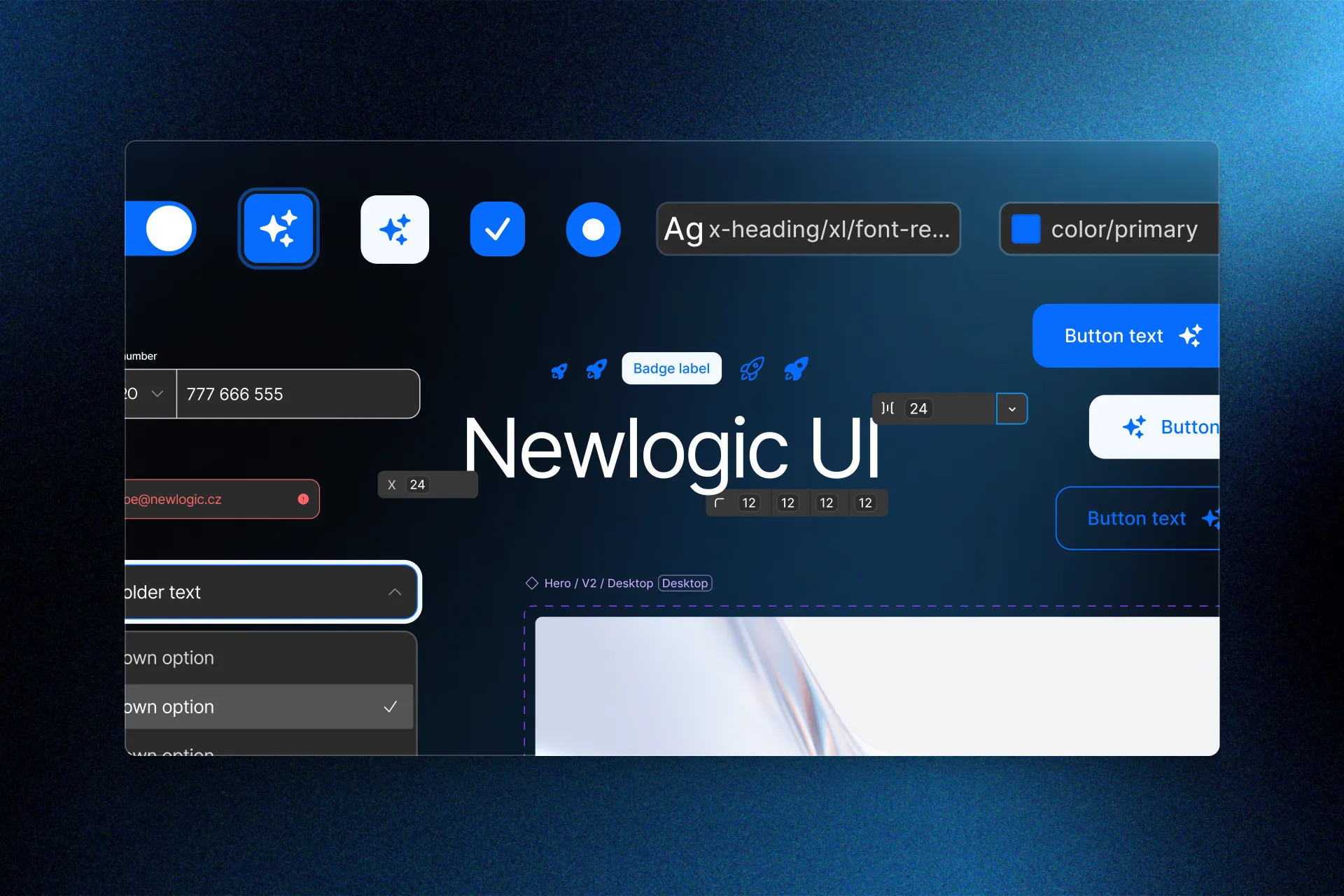Viewport: 1344px width, 896px height.
Task: Click the gap spacing icon beside 24
Action: [888, 408]
